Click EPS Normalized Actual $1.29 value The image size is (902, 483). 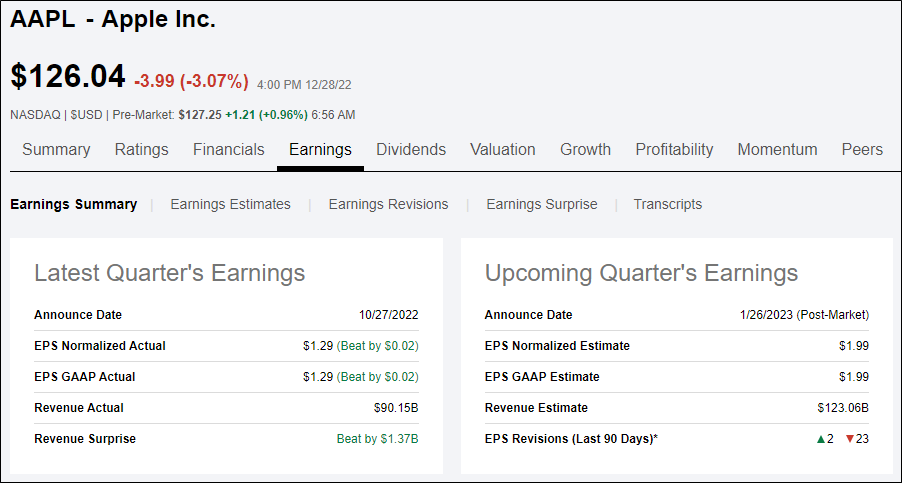click(x=318, y=346)
